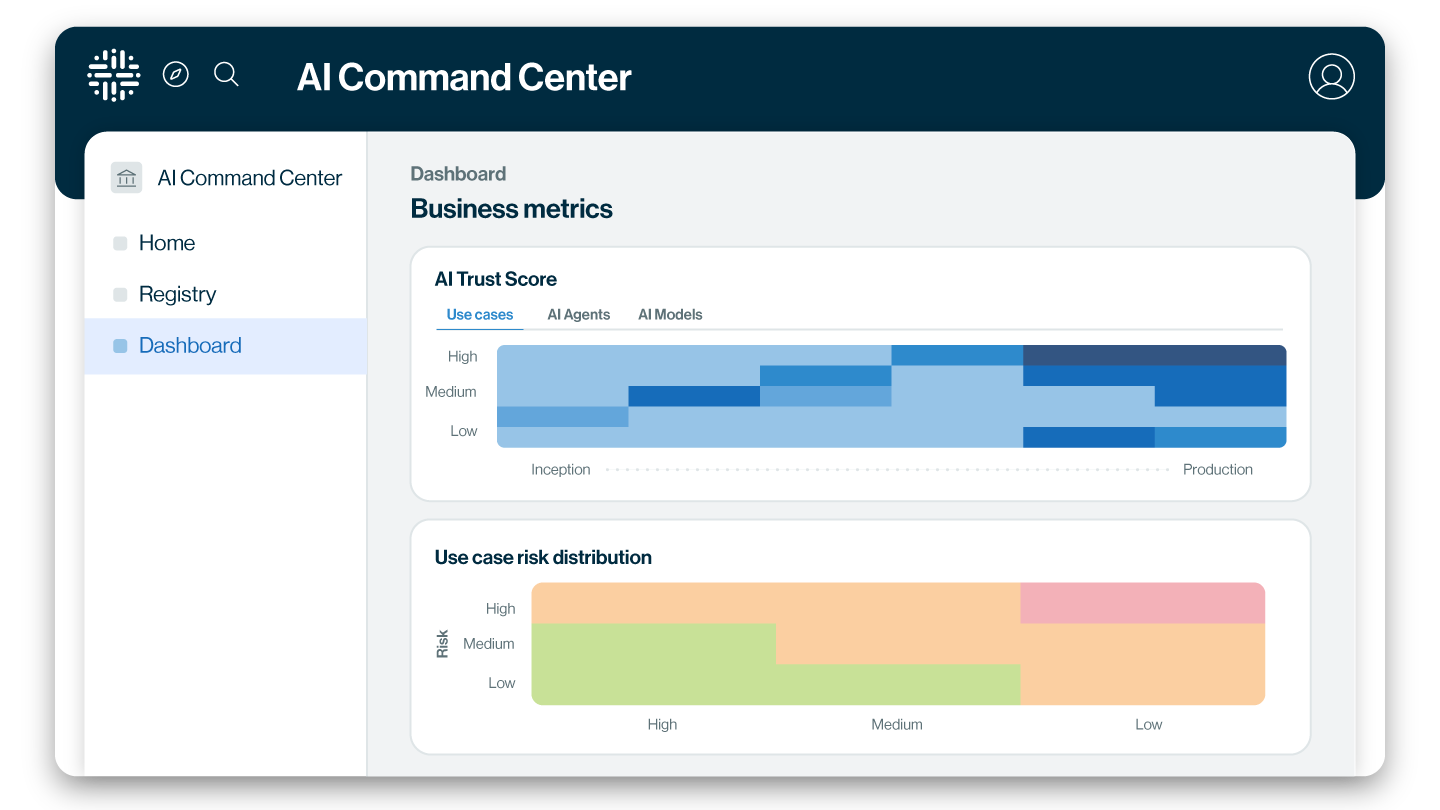Click the search magnifier icon
1440x810 pixels.
pos(226,74)
